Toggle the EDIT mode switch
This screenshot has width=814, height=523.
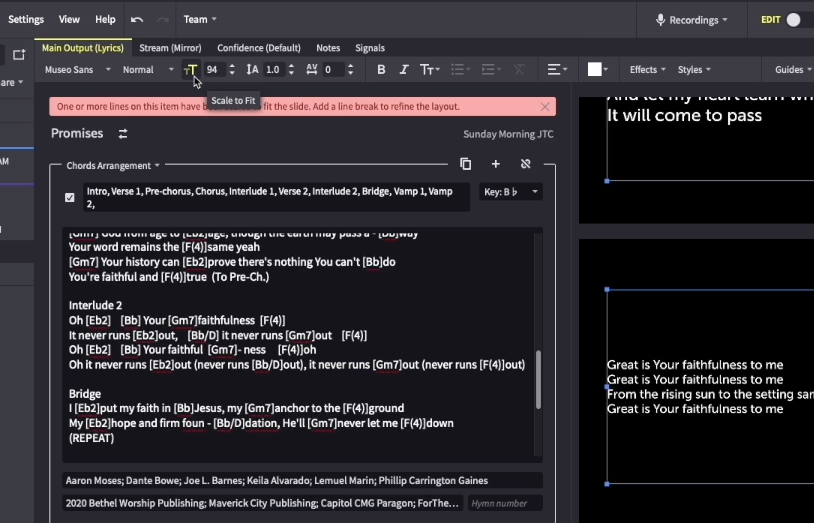[x=793, y=20]
